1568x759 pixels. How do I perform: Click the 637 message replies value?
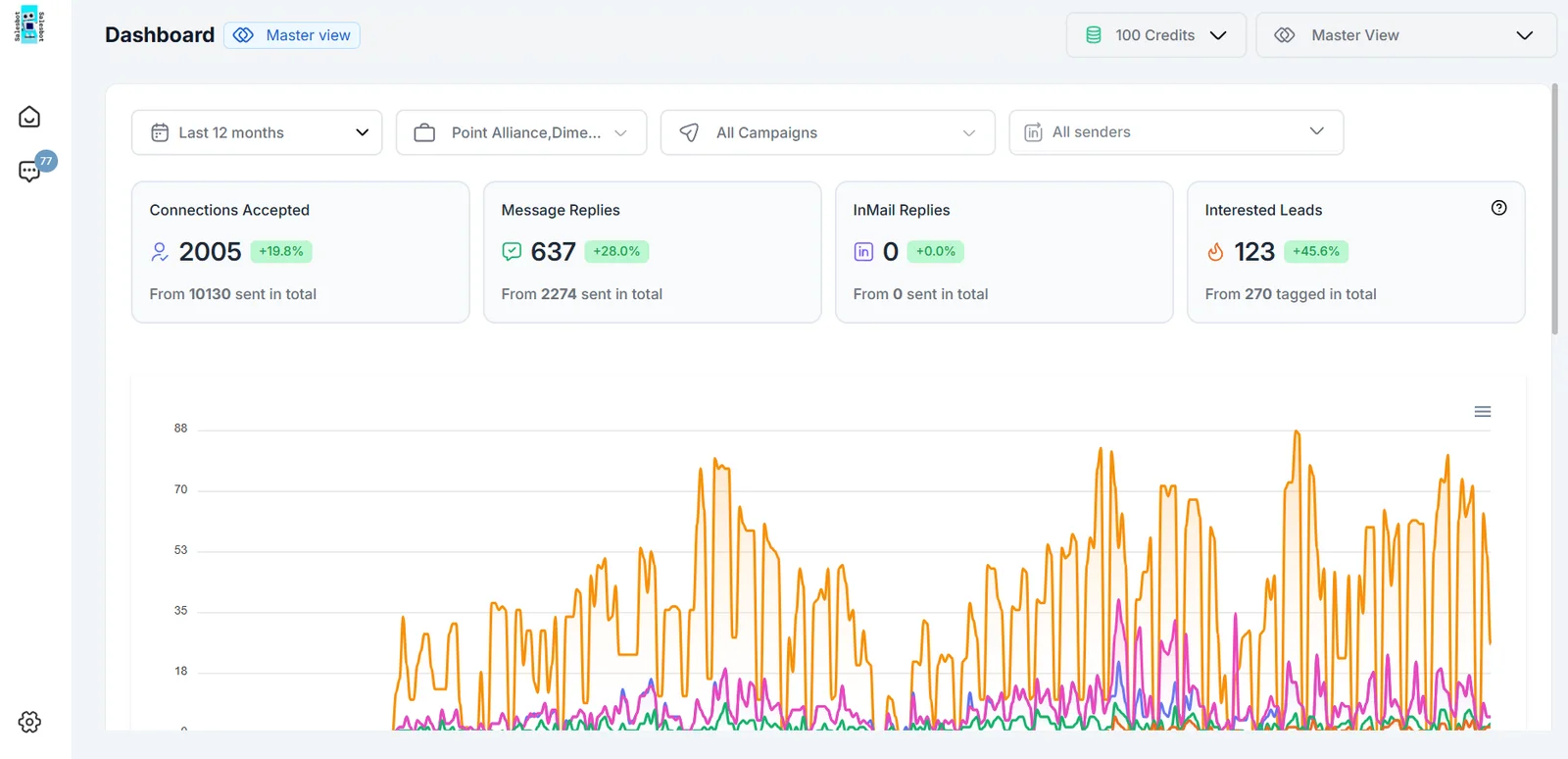[x=553, y=252]
